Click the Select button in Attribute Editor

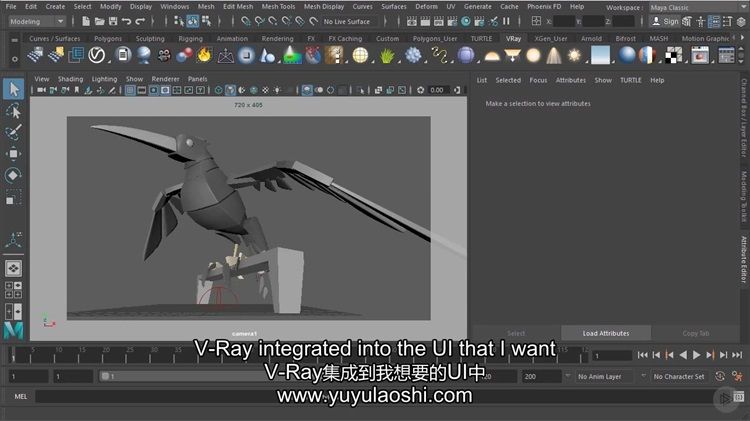[x=516, y=333]
